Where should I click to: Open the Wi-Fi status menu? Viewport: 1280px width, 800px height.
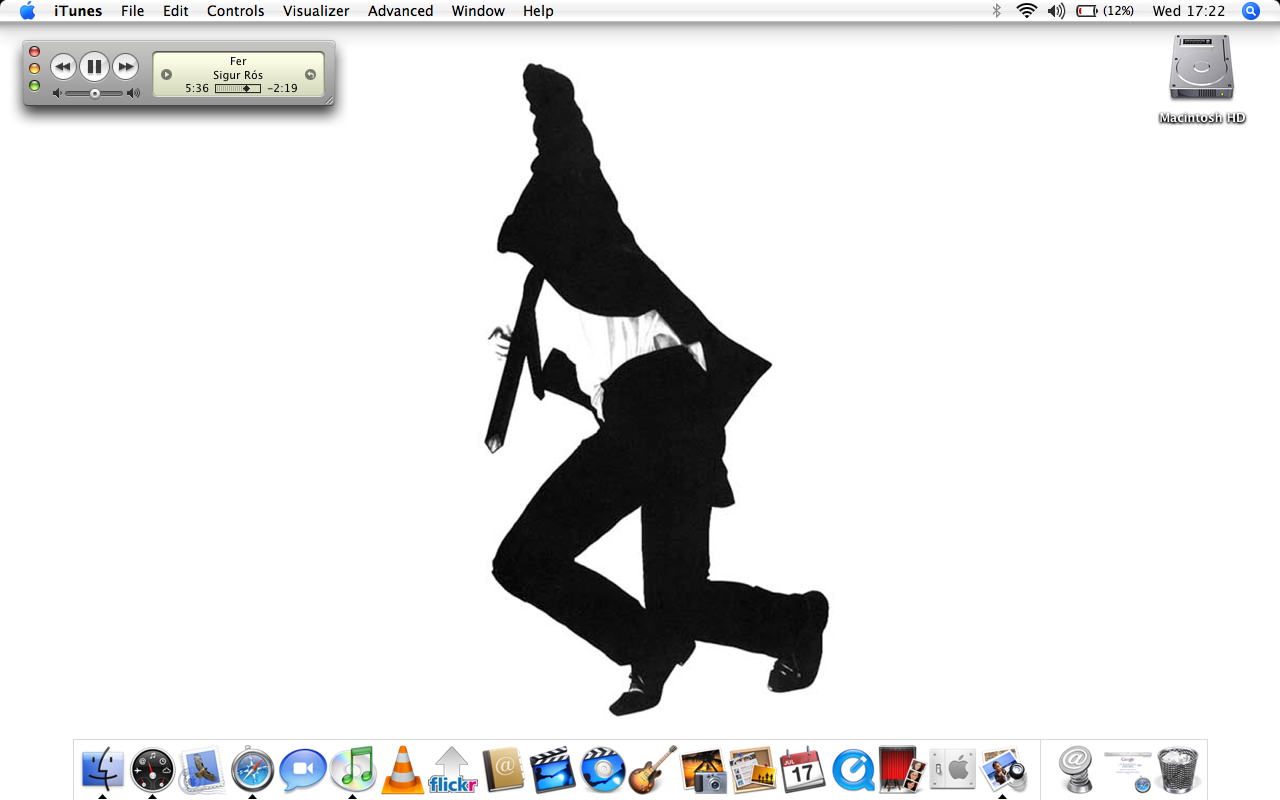[1026, 11]
